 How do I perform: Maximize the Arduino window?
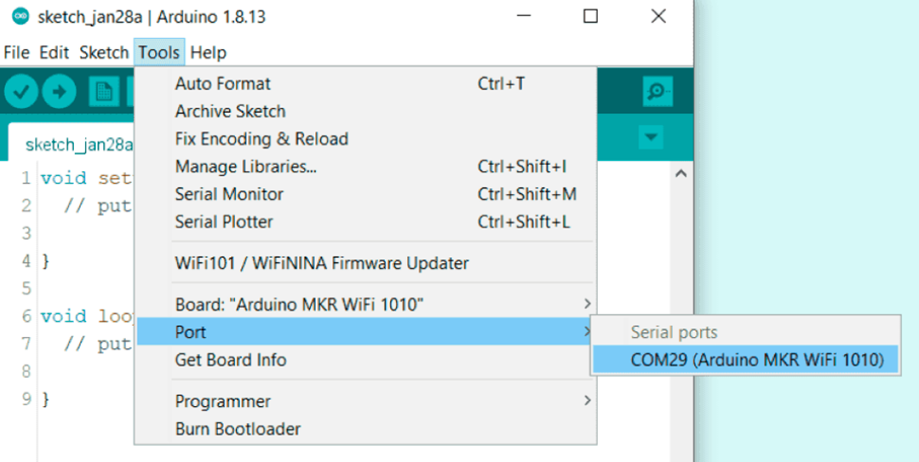click(x=590, y=17)
